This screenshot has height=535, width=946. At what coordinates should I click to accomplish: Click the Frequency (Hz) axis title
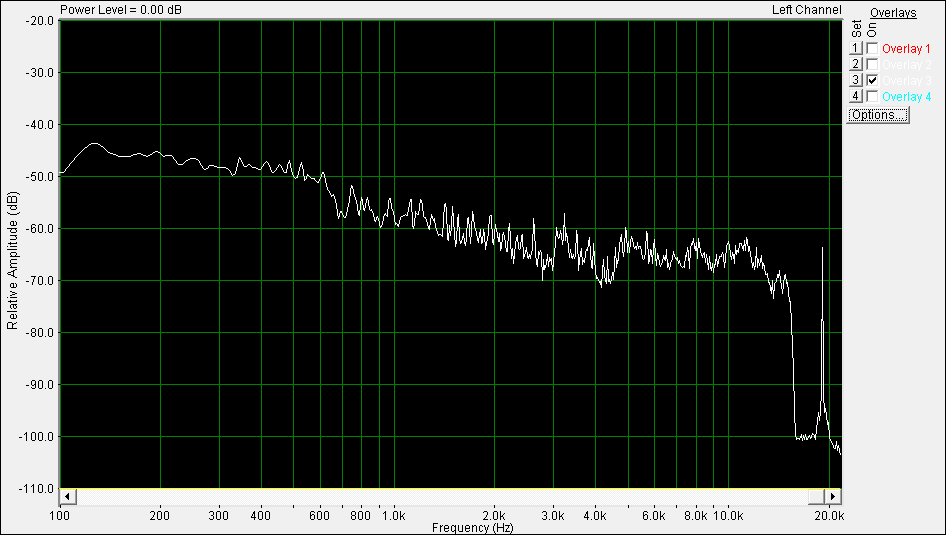472,528
